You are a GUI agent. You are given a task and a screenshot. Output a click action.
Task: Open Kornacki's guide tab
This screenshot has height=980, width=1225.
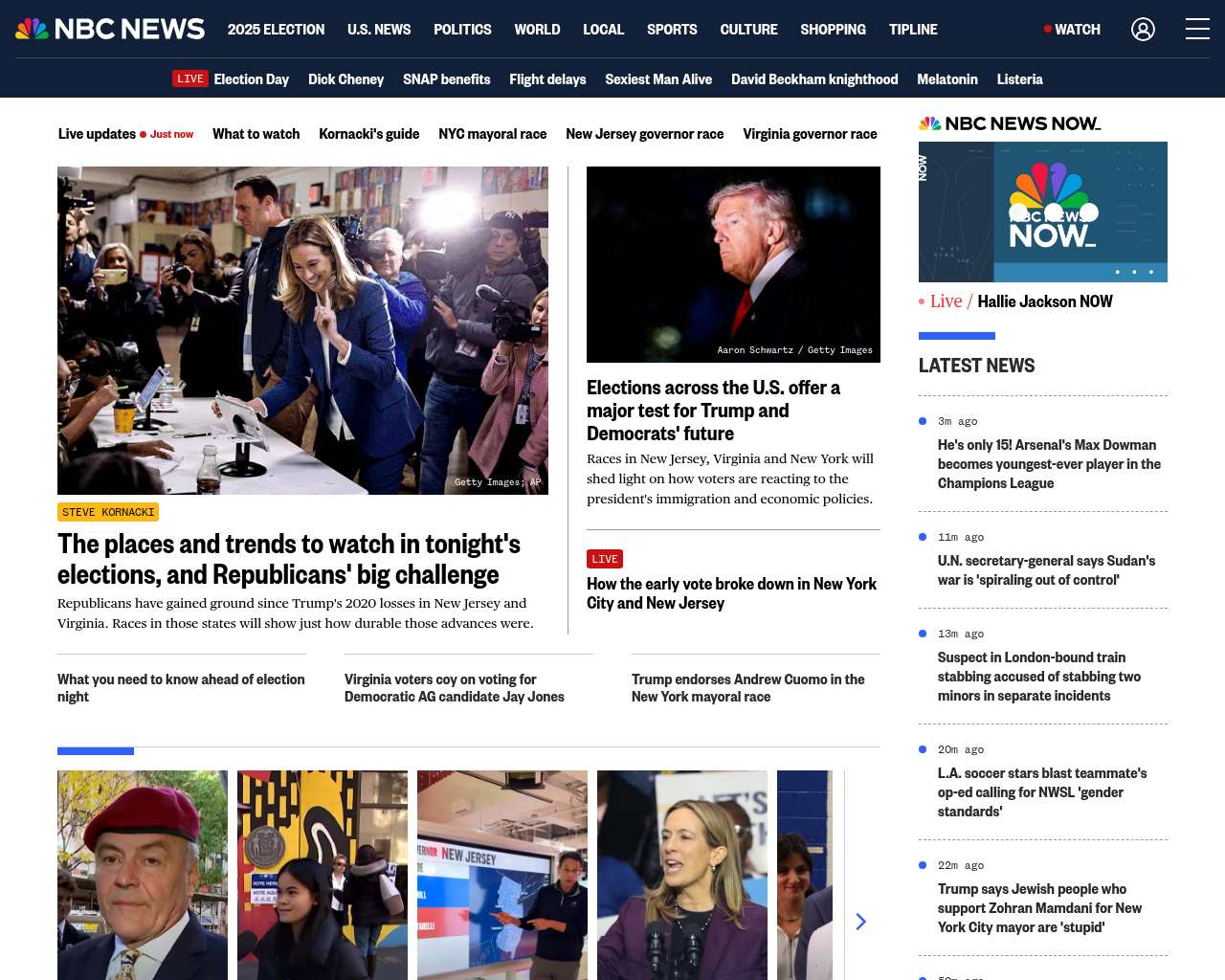[368, 134]
